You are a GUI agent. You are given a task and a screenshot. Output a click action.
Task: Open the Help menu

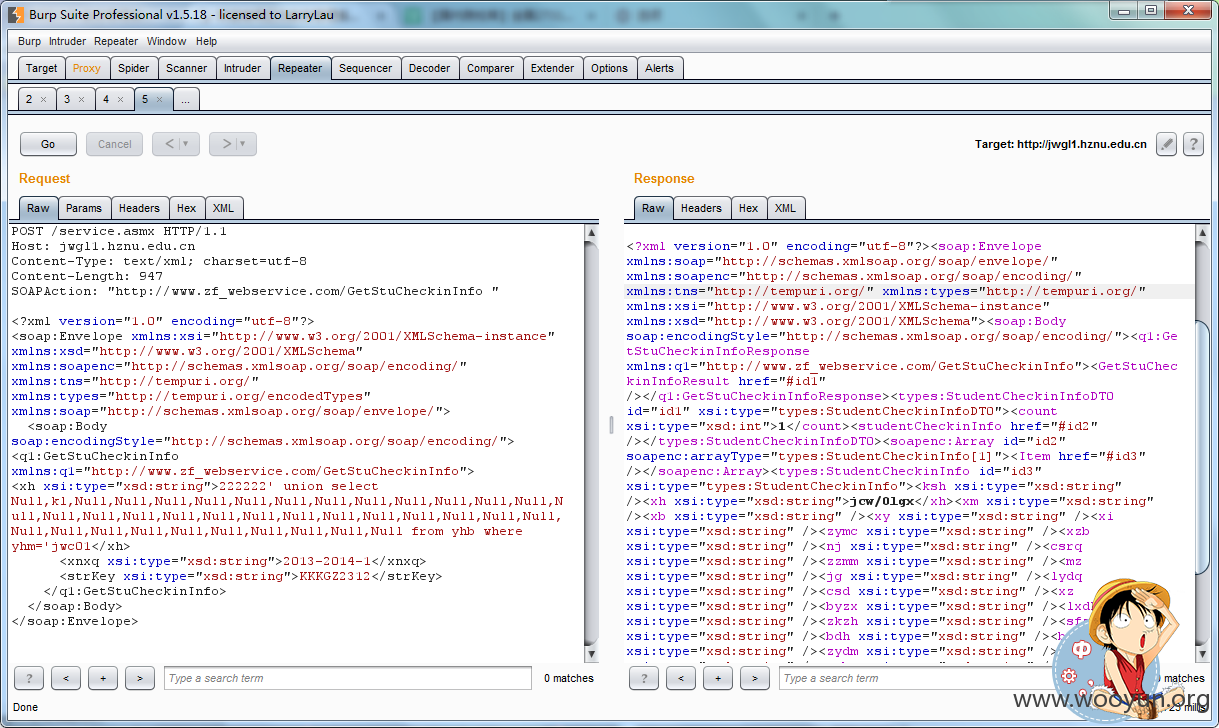tap(206, 41)
